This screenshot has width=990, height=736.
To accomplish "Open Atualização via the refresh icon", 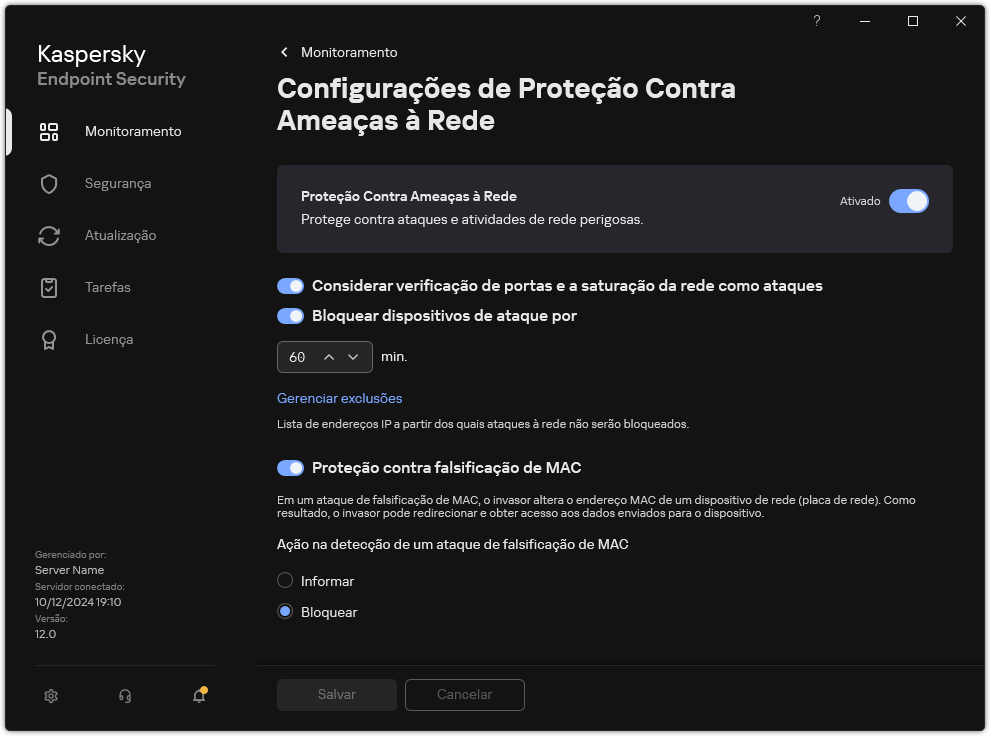I will coord(48,235).
